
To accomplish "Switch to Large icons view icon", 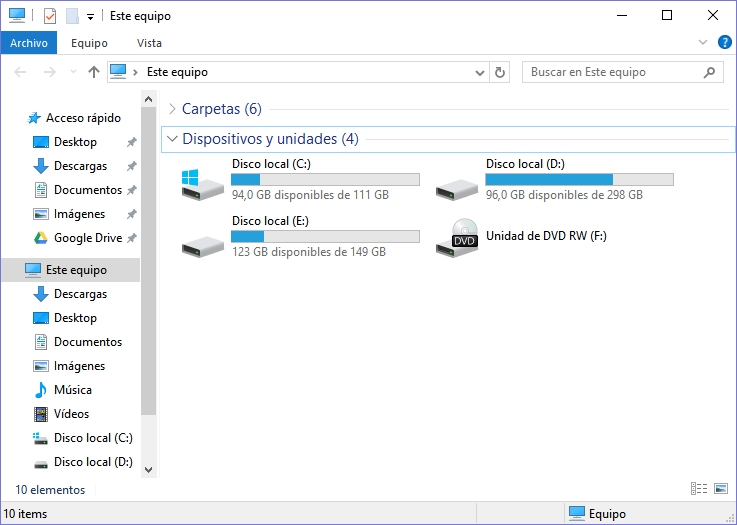I will [721, 489].
